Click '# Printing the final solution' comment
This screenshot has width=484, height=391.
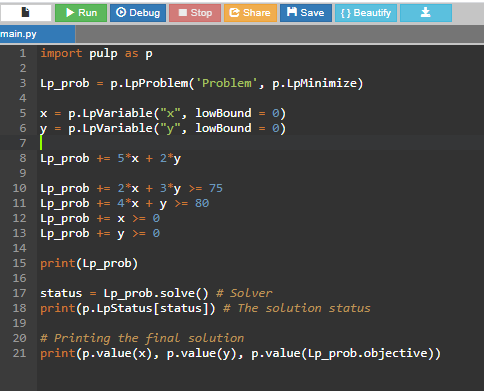pyautogui.click(x=142, y=339)
